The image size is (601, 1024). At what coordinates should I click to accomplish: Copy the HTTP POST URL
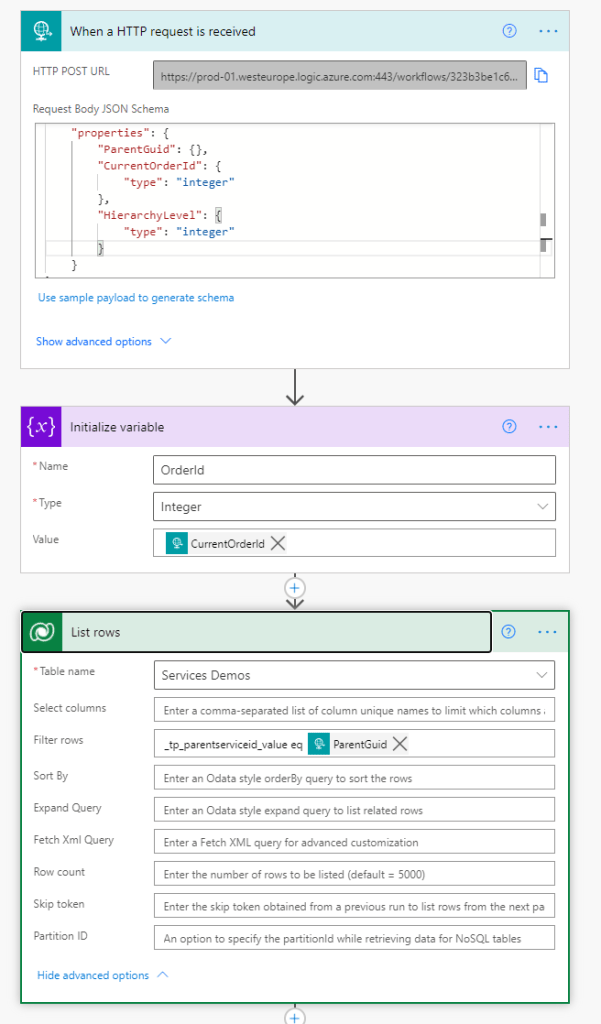tap(541, 76)
